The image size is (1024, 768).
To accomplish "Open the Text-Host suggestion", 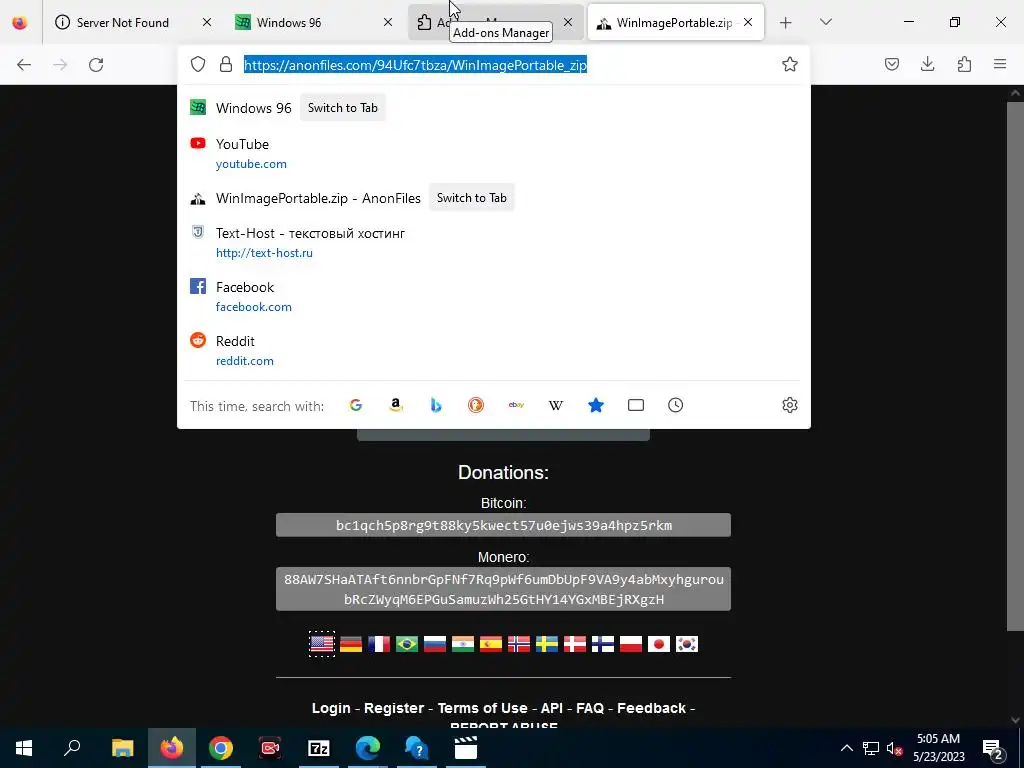I will click(x=494, y=242).
